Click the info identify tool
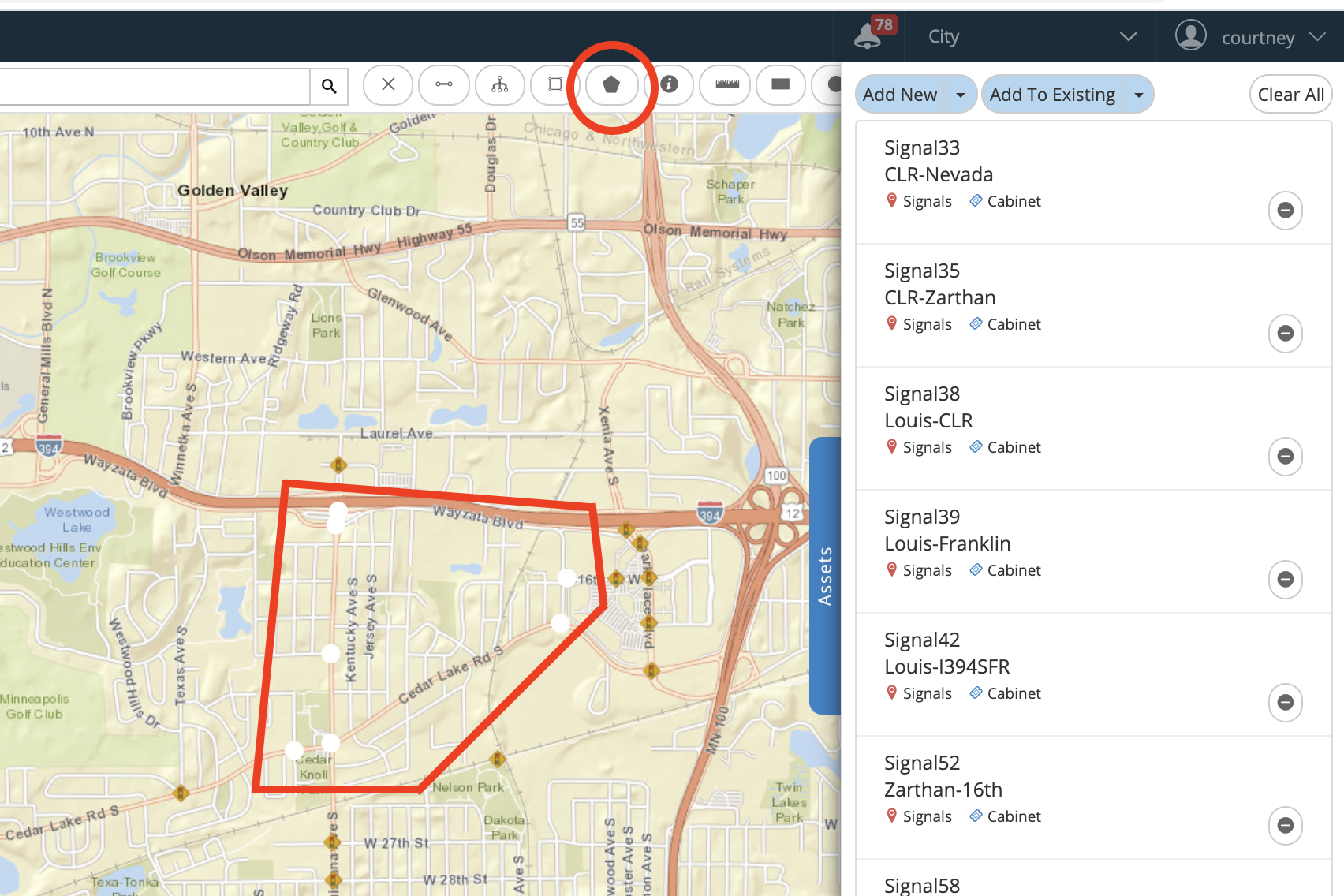 [x=670, y=84]
